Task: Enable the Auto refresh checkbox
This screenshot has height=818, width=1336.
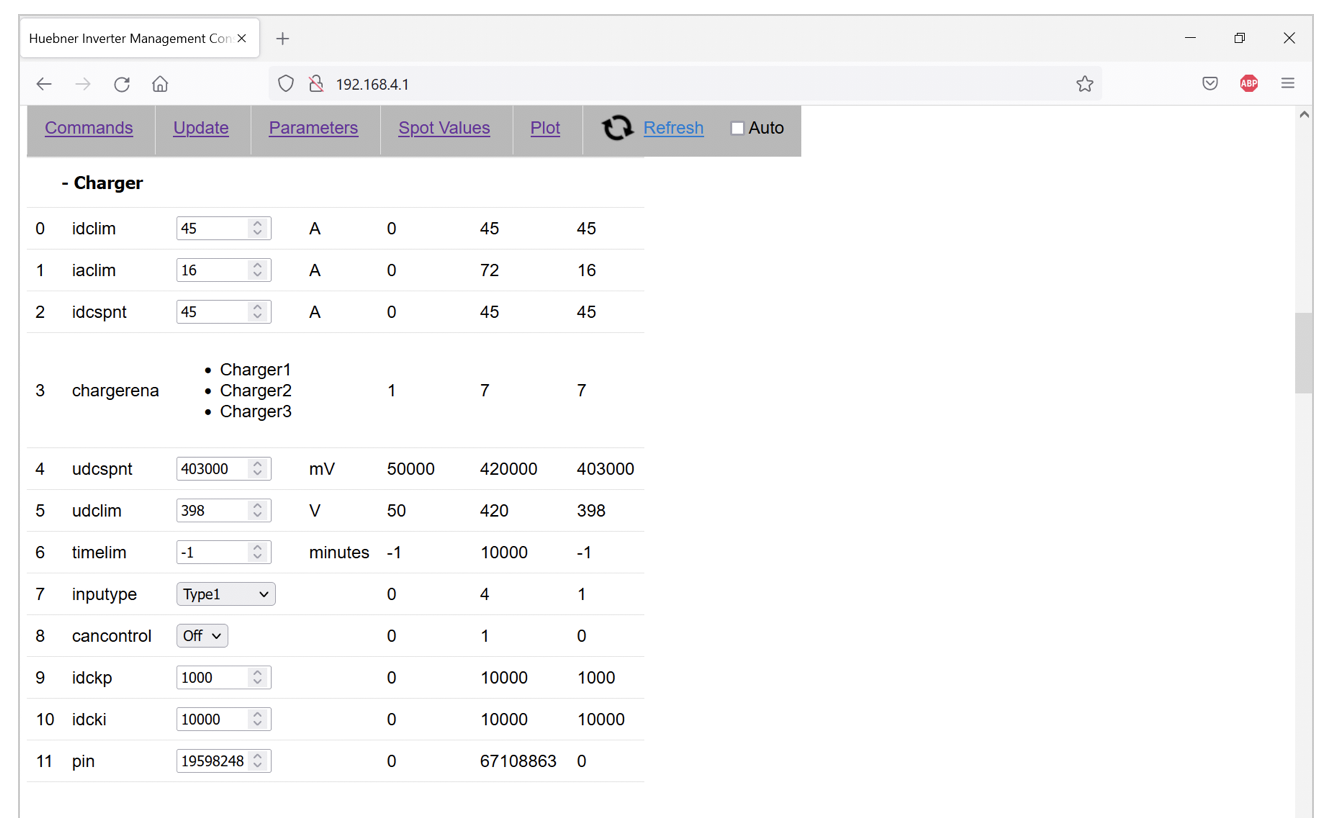Action: (737, 128)
